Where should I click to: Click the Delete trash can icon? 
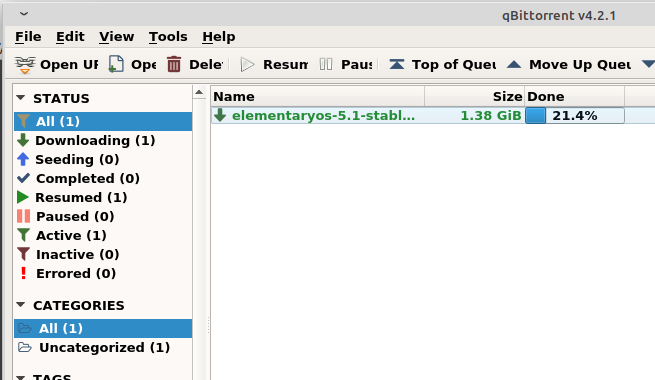point(174,65)
